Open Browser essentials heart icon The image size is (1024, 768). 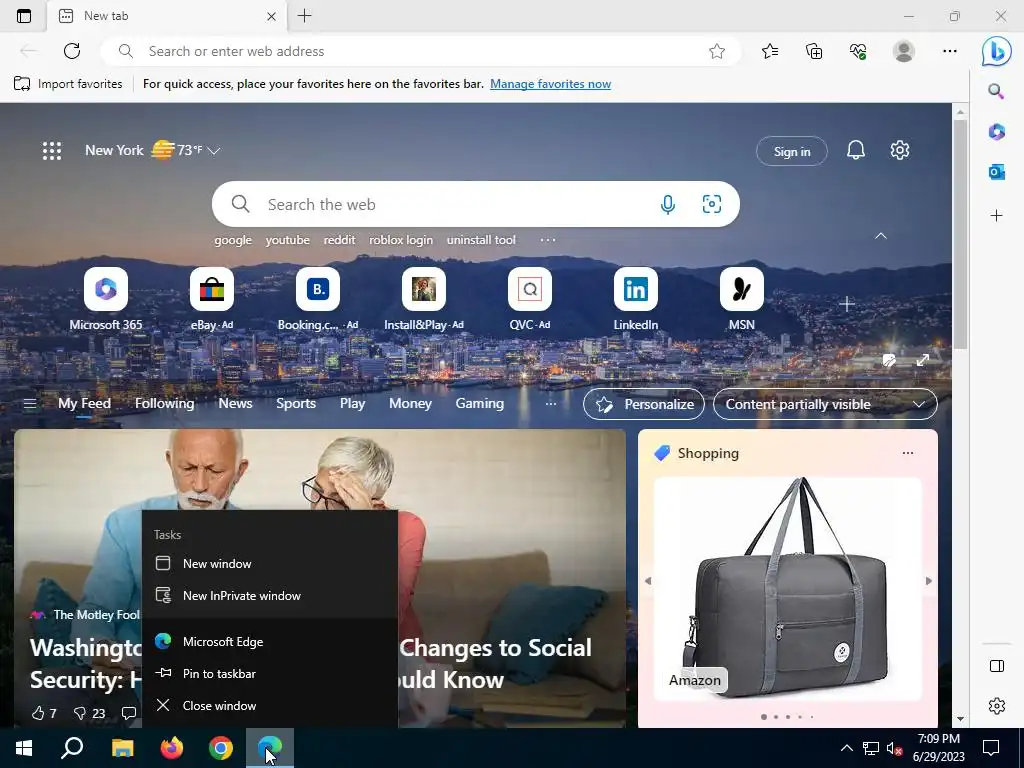[x=858, y=51]
